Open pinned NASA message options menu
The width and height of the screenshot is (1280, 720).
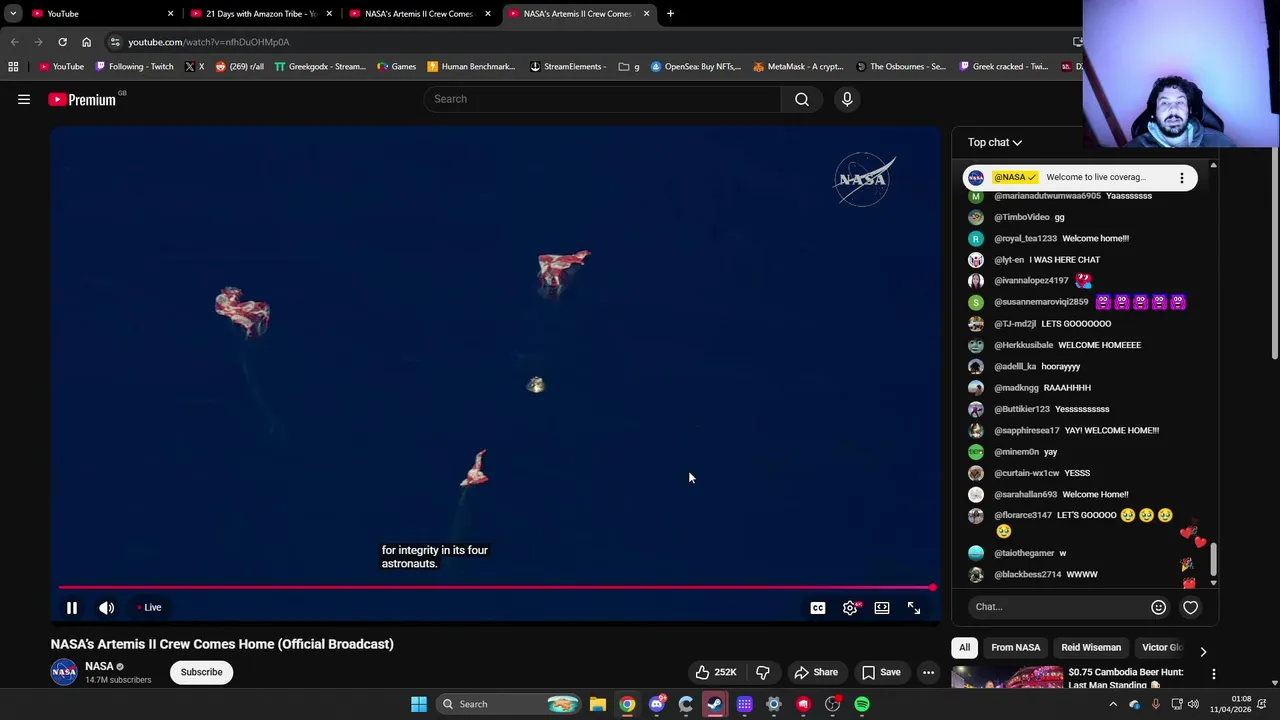[x=1181, y=177]
